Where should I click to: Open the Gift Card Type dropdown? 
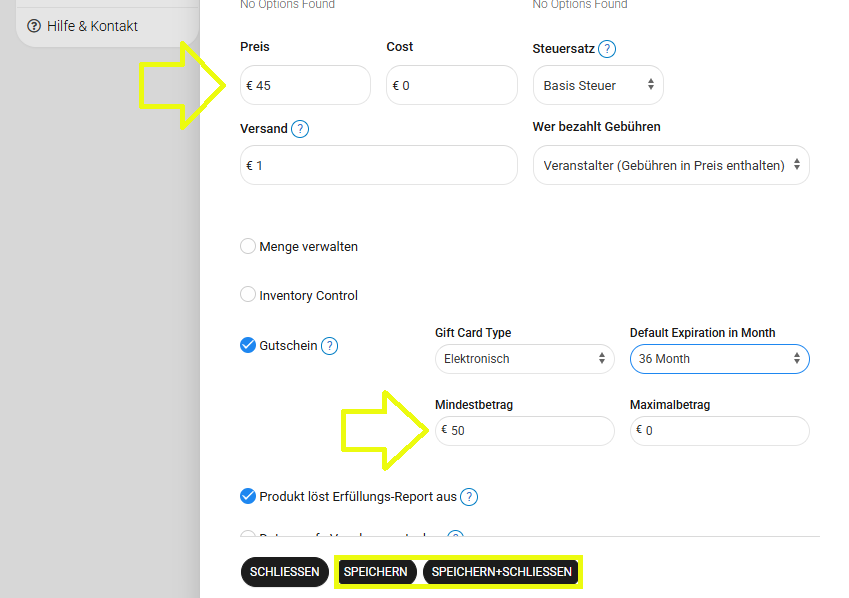tap(524, 359)
